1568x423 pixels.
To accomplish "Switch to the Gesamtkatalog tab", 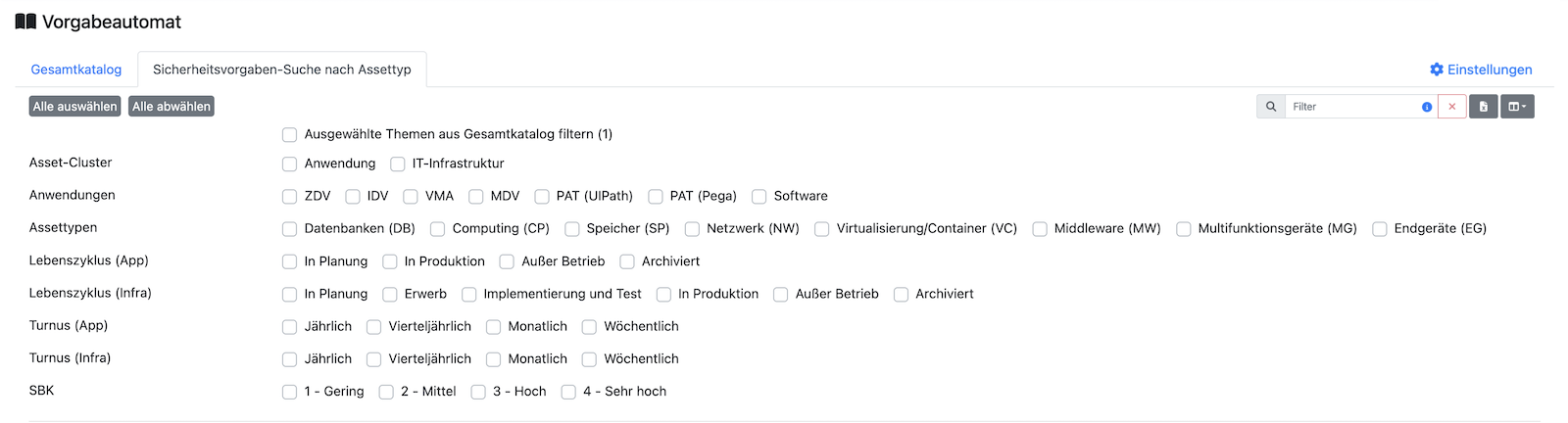I will click(76, 70).
